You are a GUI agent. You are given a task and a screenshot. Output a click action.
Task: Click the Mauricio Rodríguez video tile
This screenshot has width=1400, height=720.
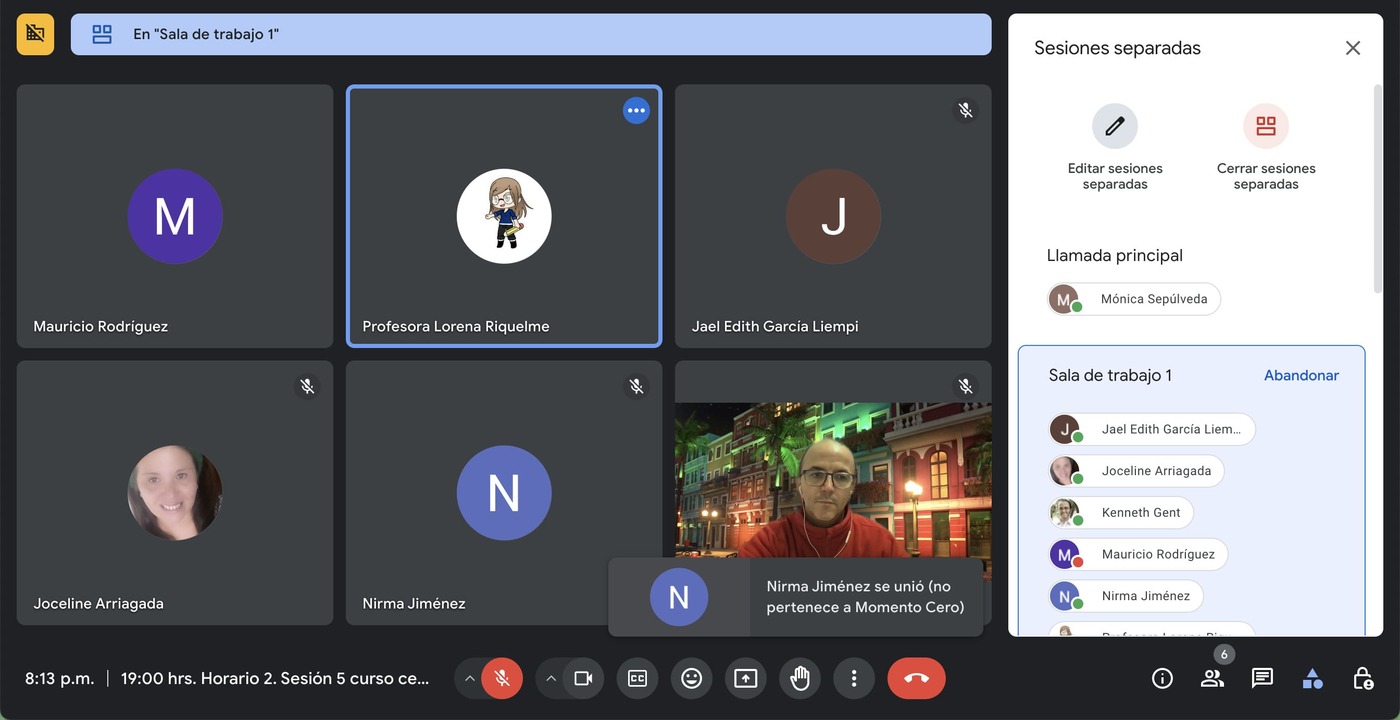tap(175, 216)
